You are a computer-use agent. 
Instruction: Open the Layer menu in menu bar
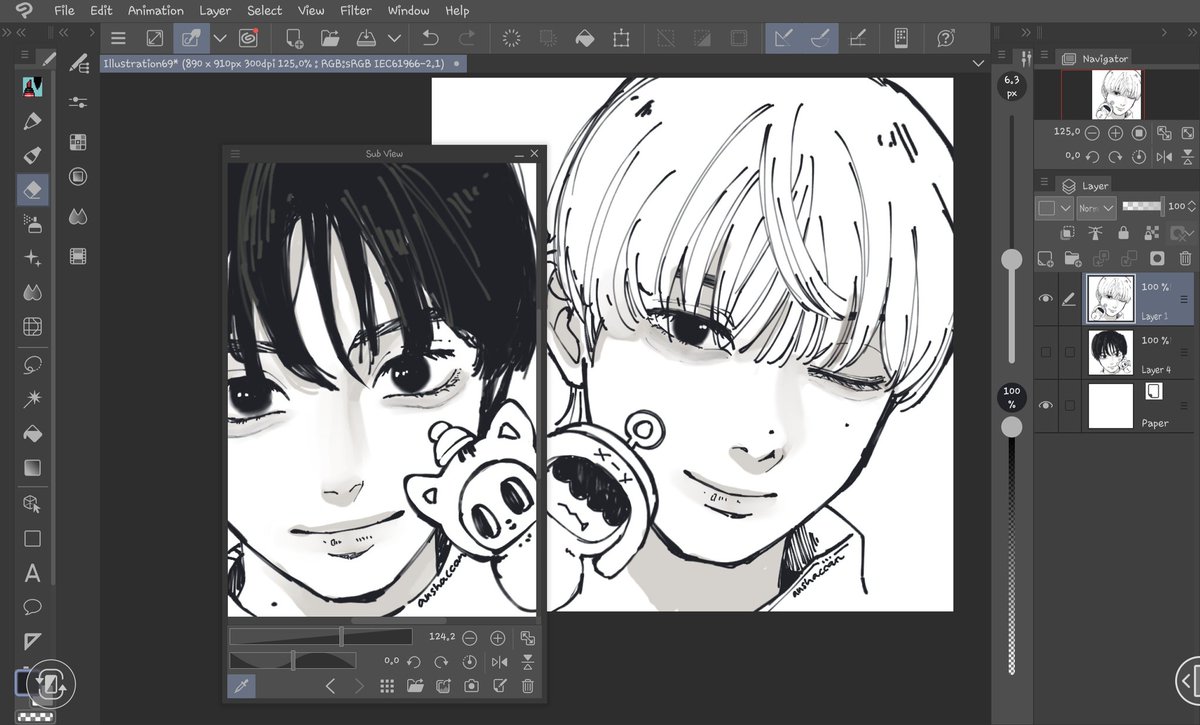(215, 10)
